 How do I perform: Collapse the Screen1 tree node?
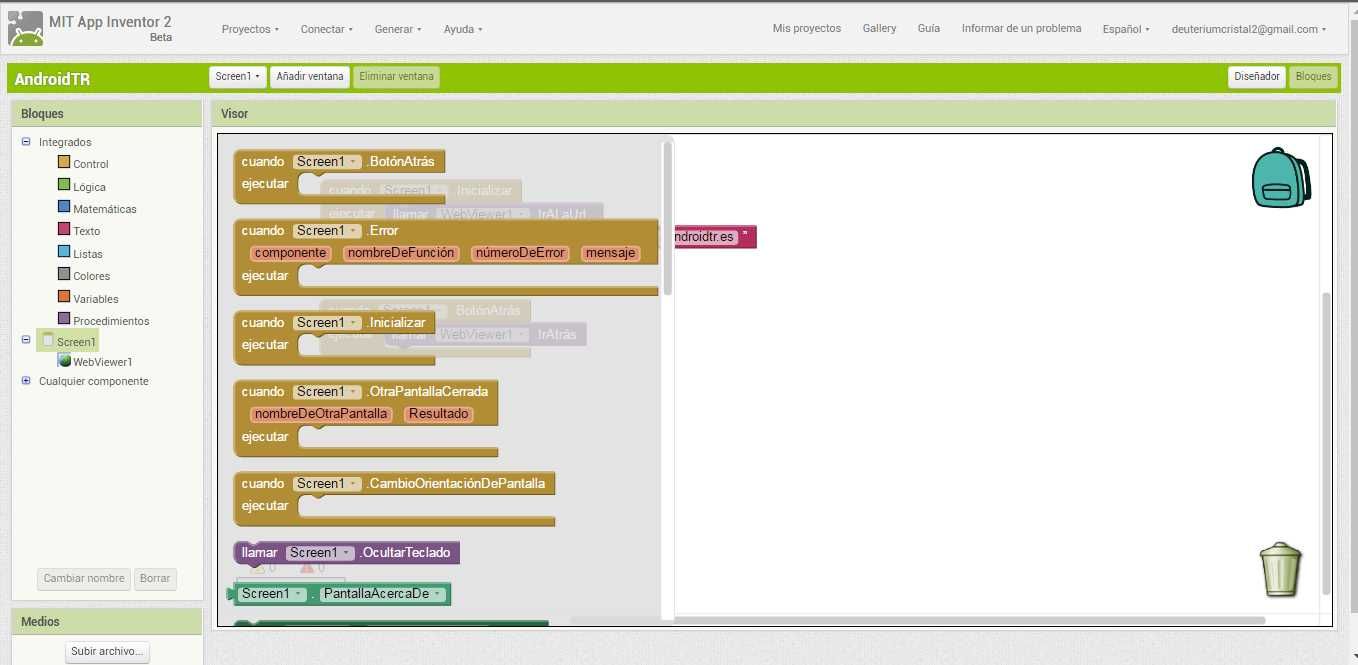(26, 340)
